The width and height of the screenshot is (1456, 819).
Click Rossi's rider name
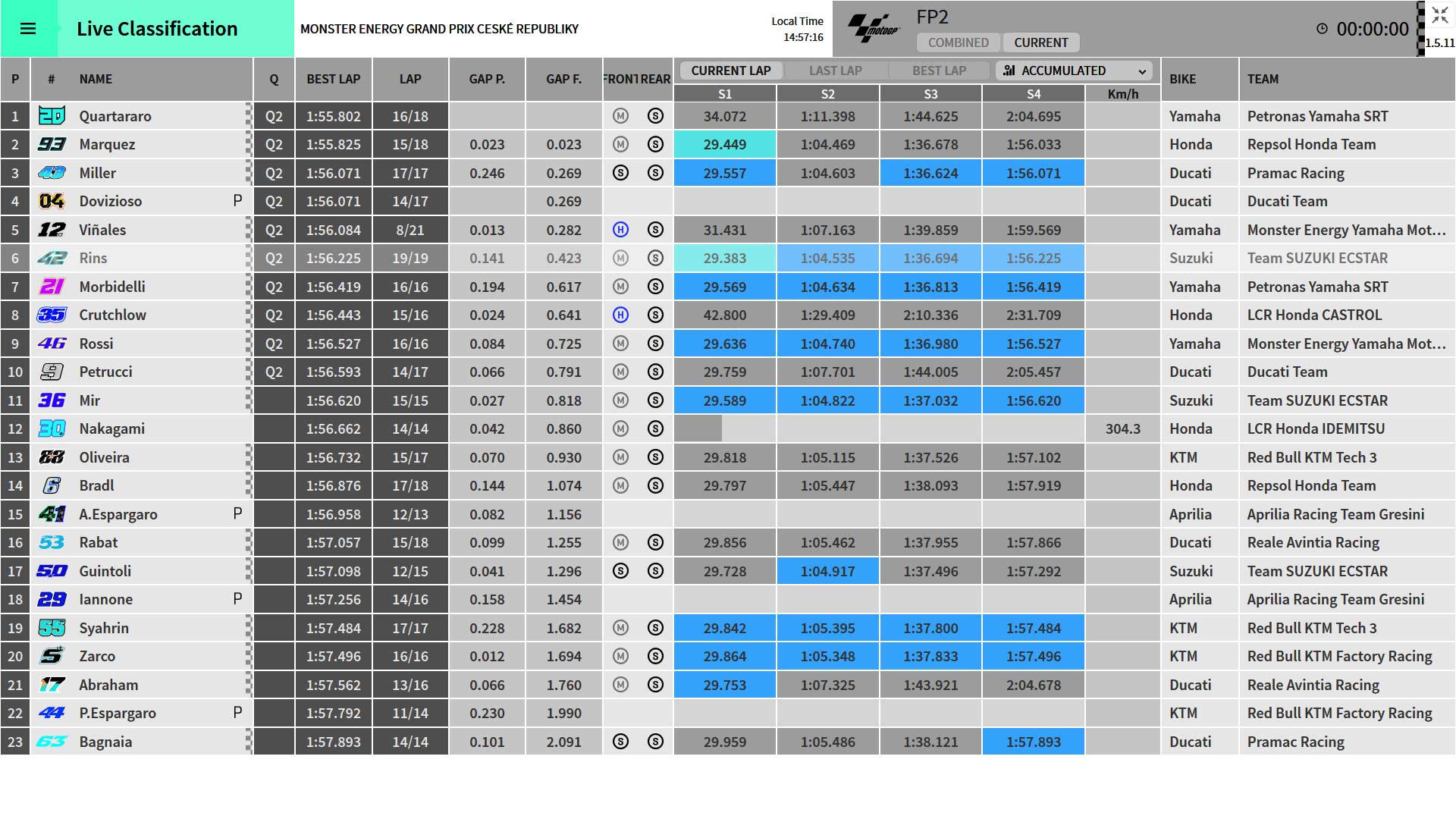96,344
